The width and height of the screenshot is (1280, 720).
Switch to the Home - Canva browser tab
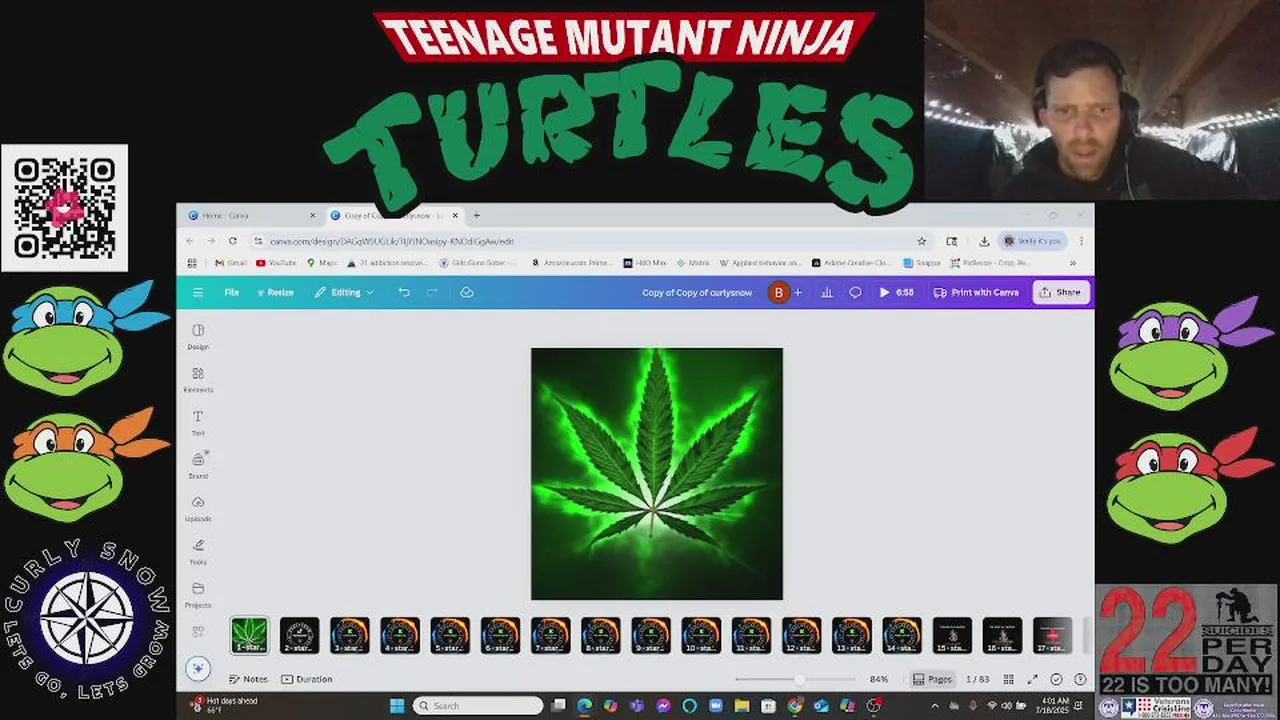(x=249, y=215)
